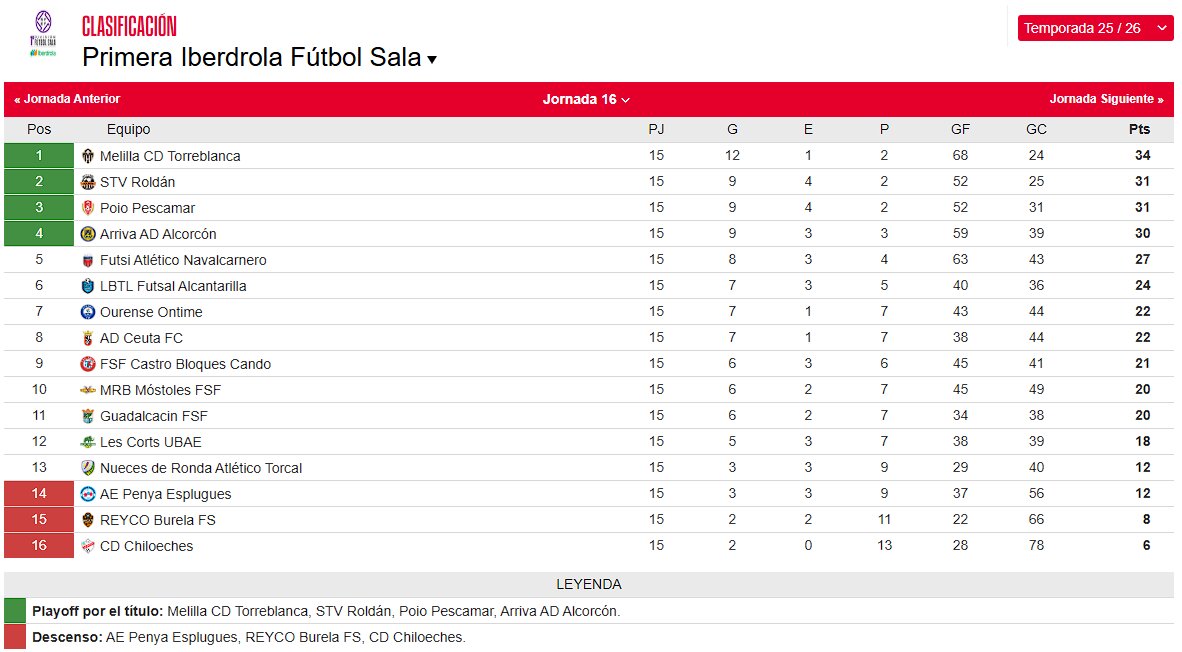Click the Pts column header

(x=1140, y=129)
